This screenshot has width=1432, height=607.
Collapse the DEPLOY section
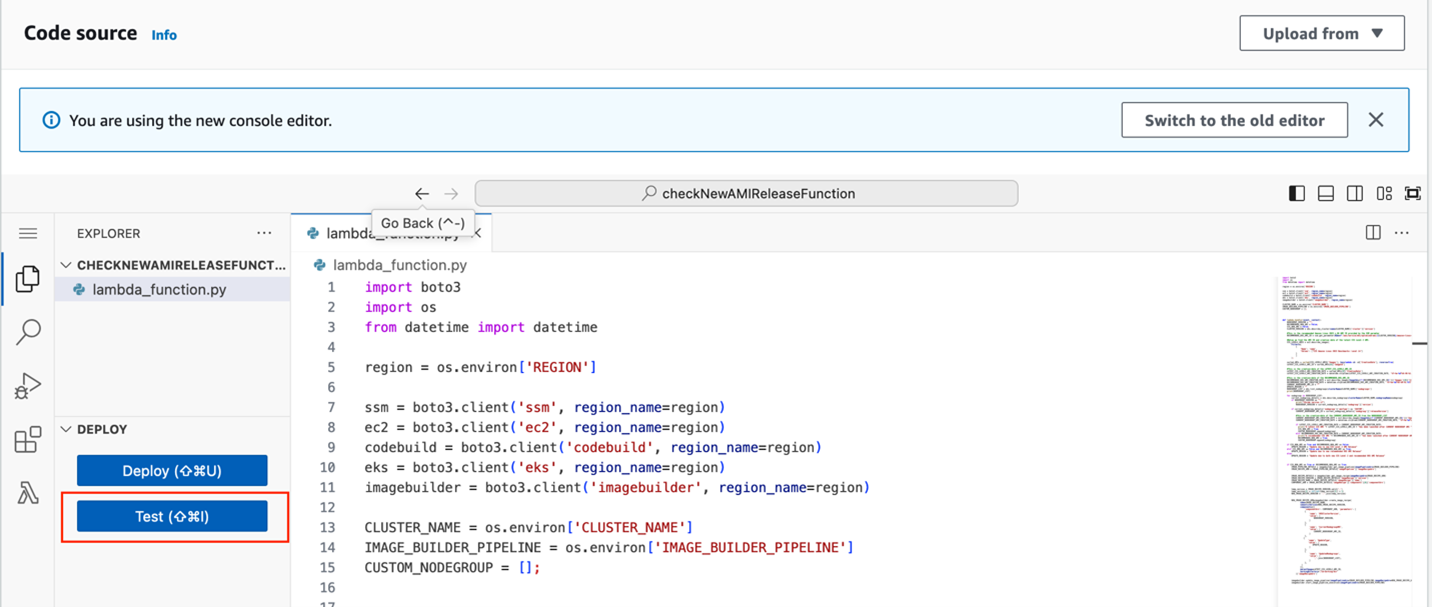tap(66, 428)
